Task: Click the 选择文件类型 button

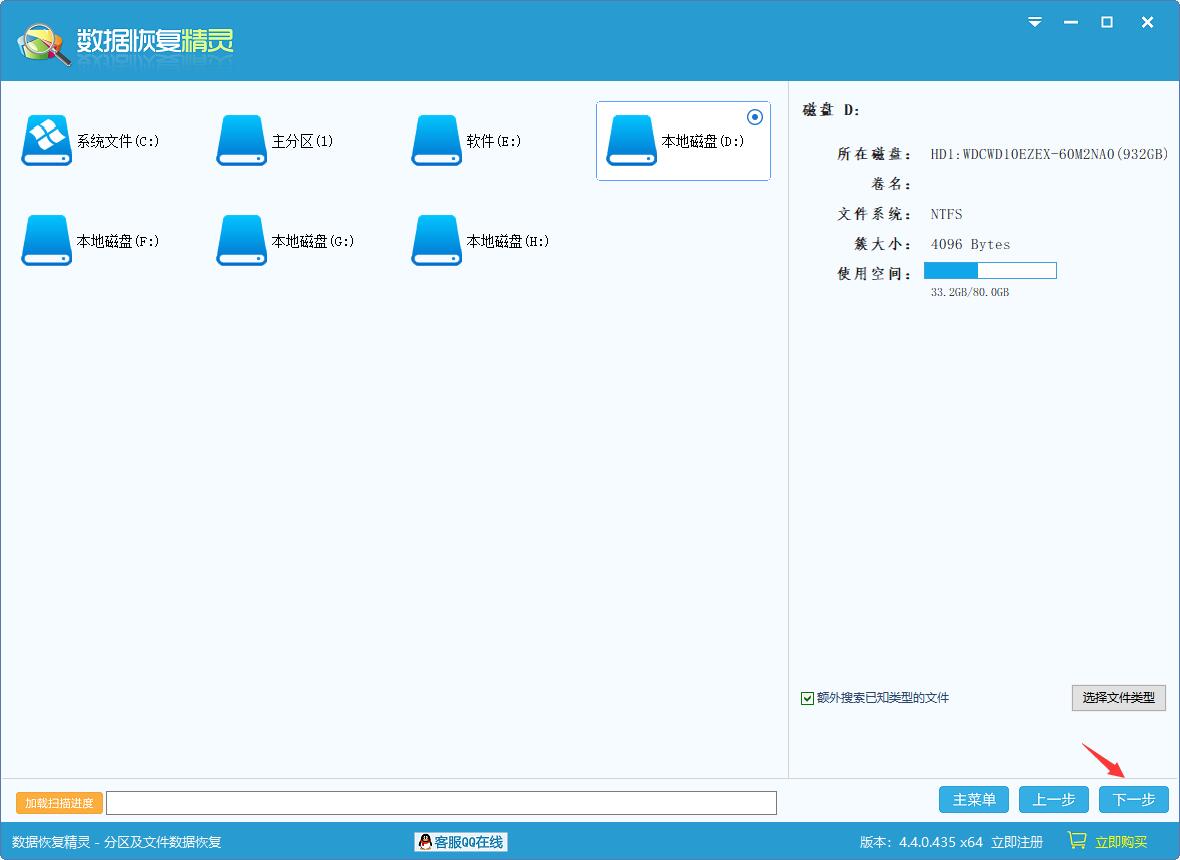Action: (1118, 697)
